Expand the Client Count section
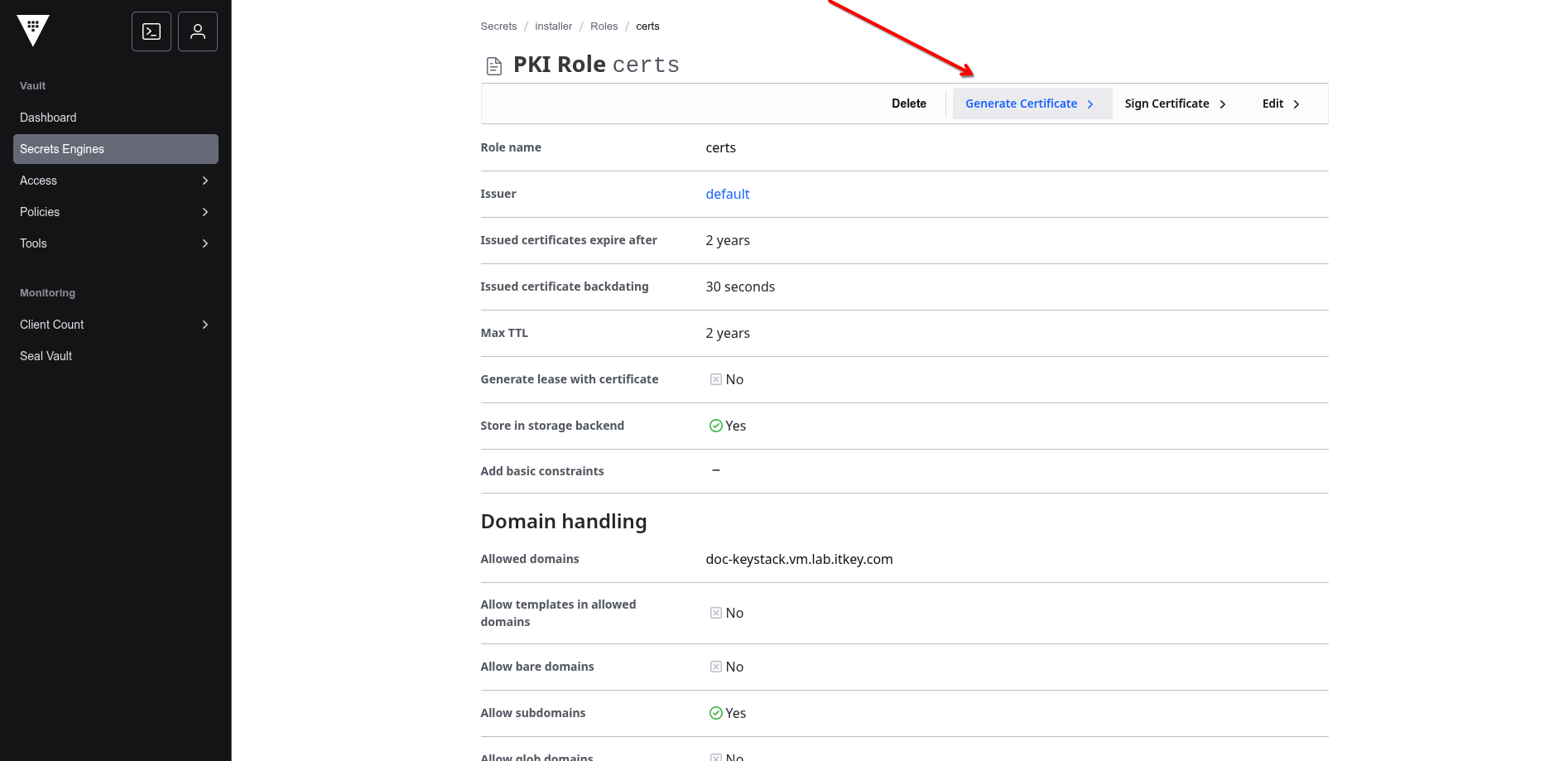The width and height of the screenshot is (1568, 761). (115, 325)
